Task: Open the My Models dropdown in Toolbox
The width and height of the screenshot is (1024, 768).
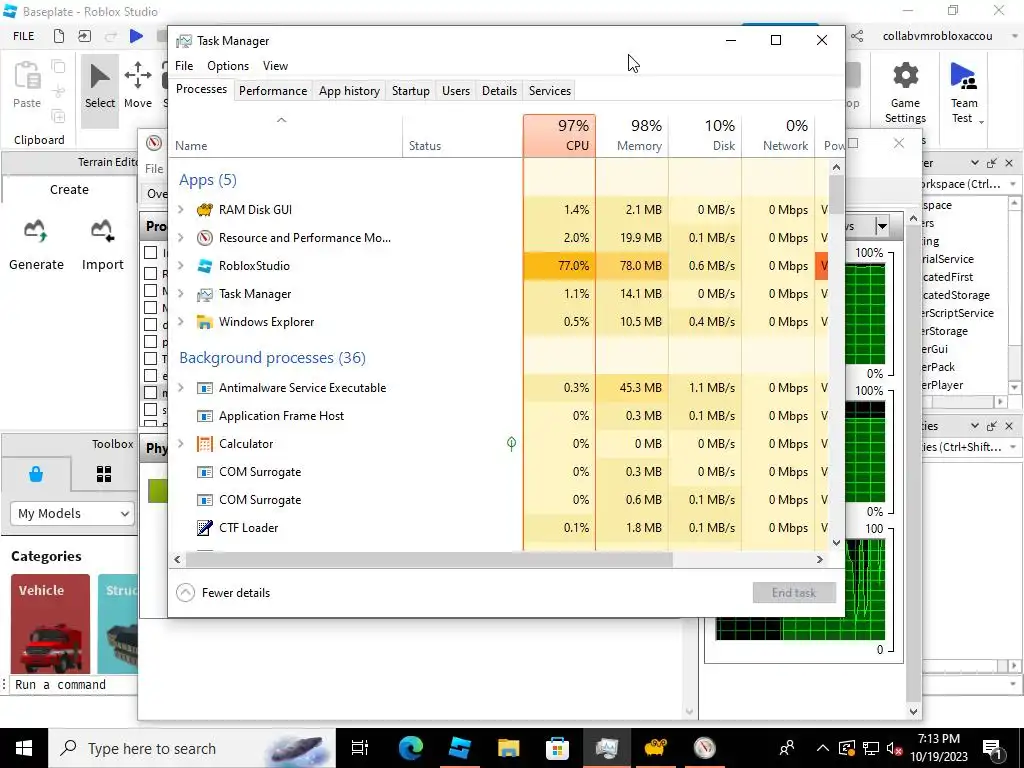Action: tap(72, 513)
